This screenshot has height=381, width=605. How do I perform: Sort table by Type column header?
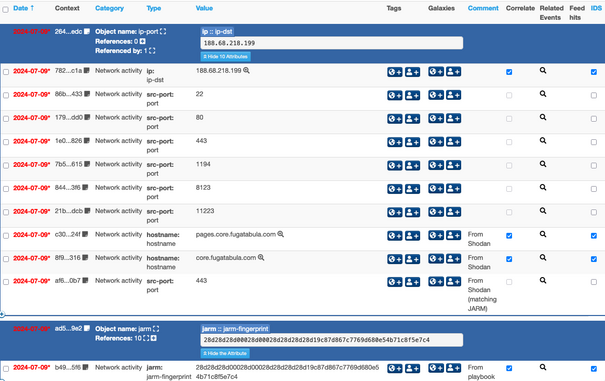point(154,8)
